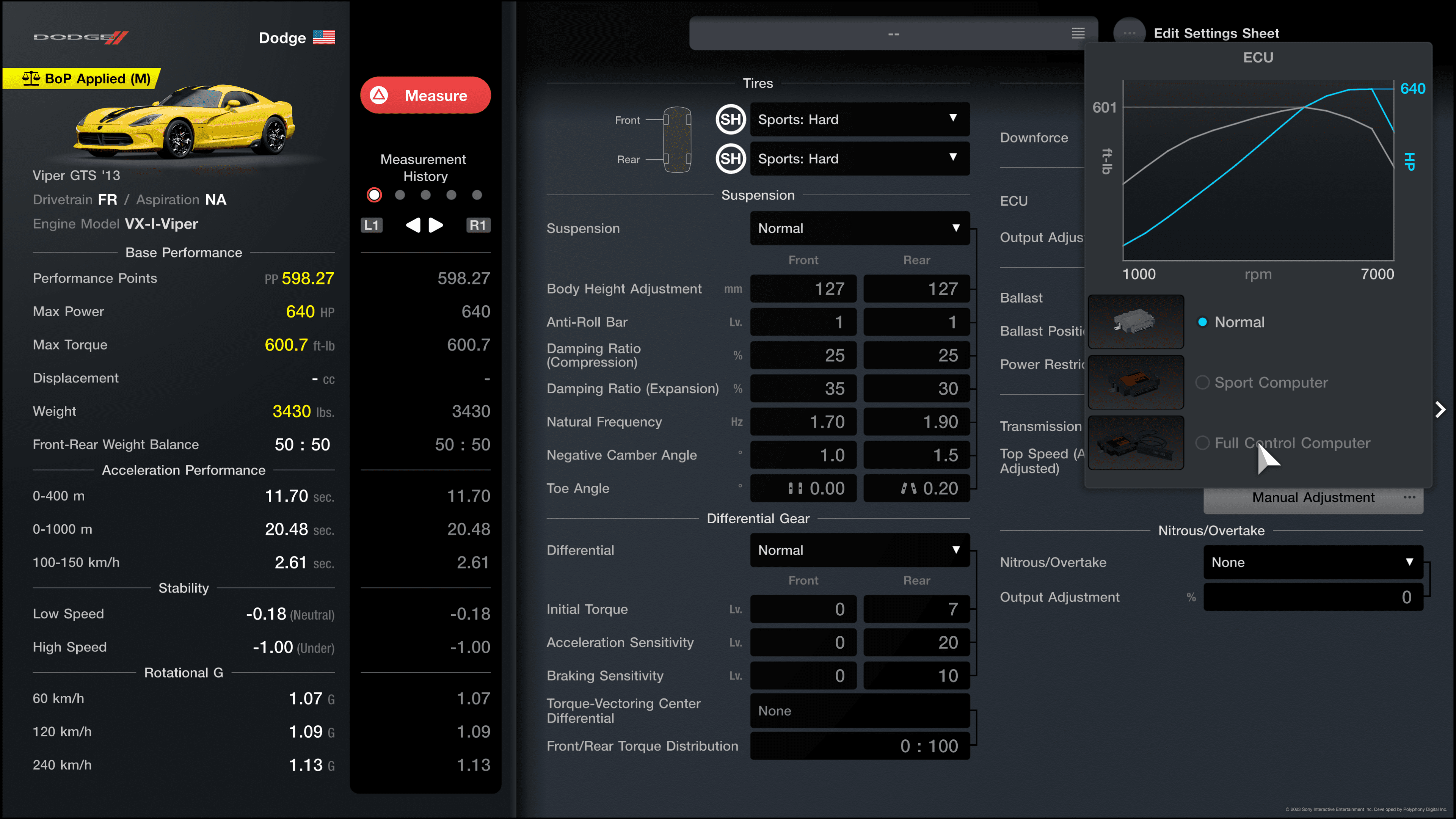Select front Initial Torque value 0
1456x819 pixels.
pyautogui.click(x=803, y=609)
